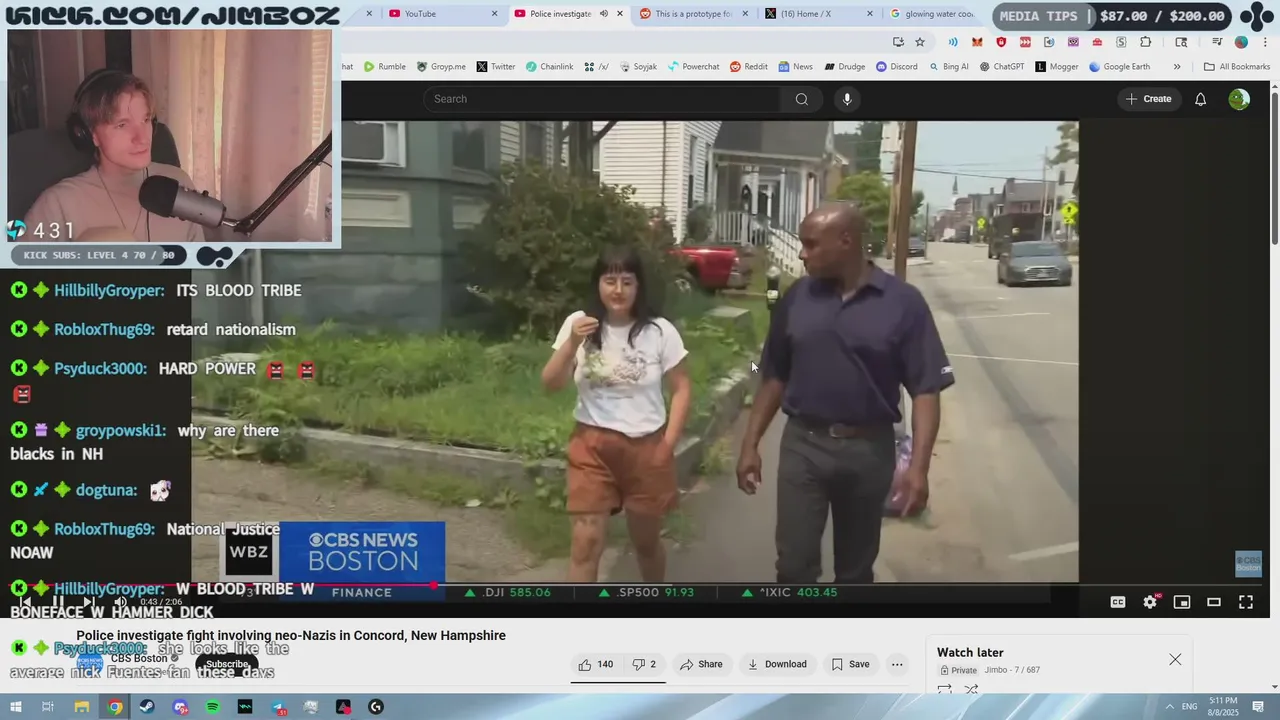Open File Explorer from the taskbar
The image size is (1280, 720).
pos(82,707)
